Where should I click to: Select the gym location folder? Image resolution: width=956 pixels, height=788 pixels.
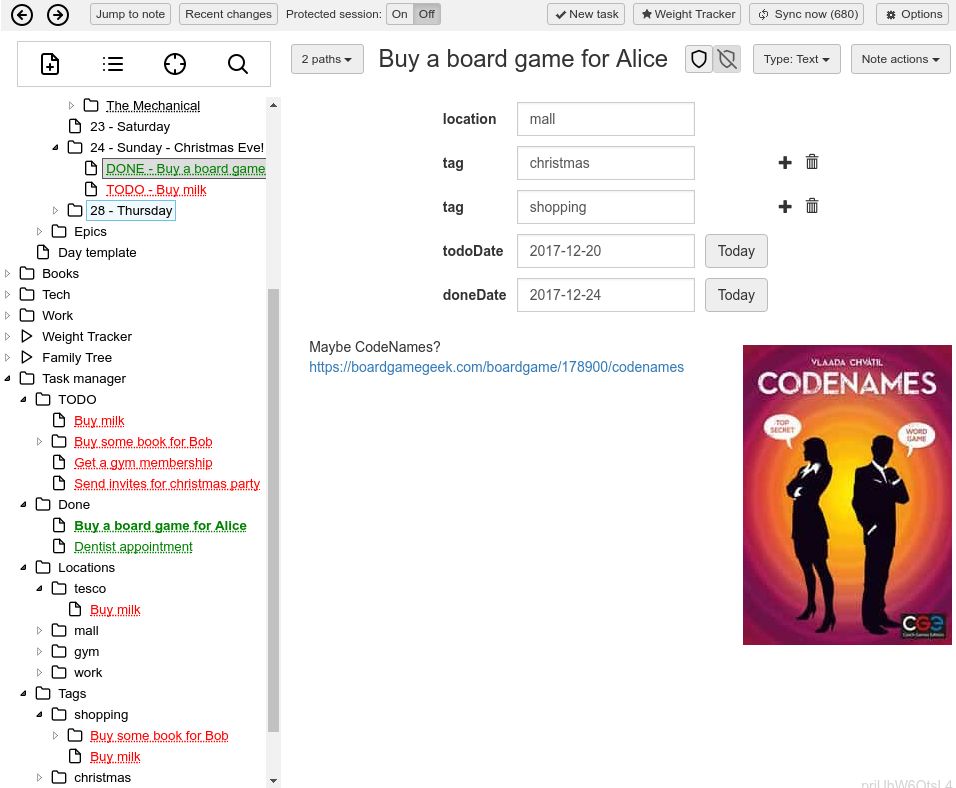(x=87, y=652)
